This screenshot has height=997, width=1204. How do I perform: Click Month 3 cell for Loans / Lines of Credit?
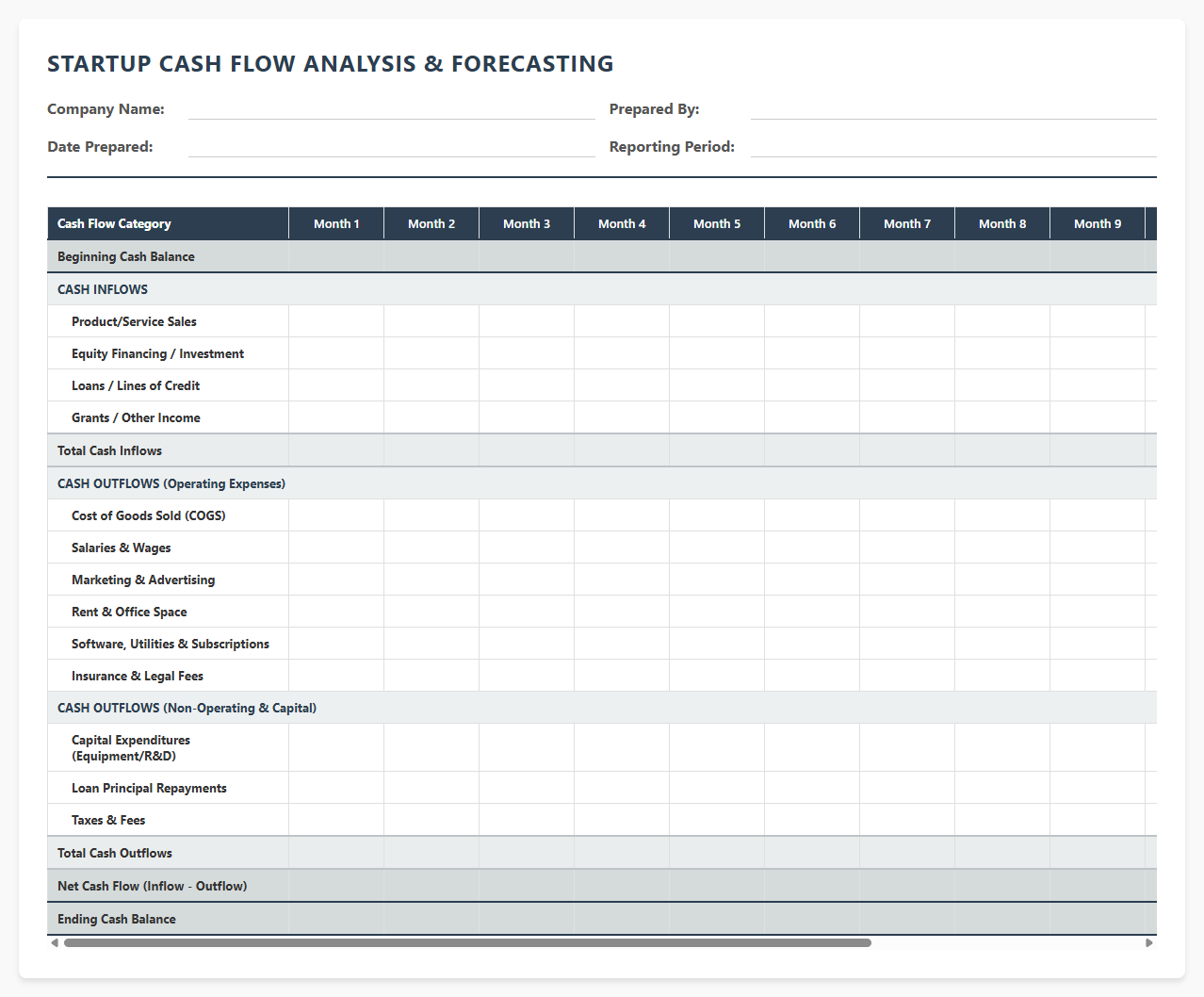527,385
